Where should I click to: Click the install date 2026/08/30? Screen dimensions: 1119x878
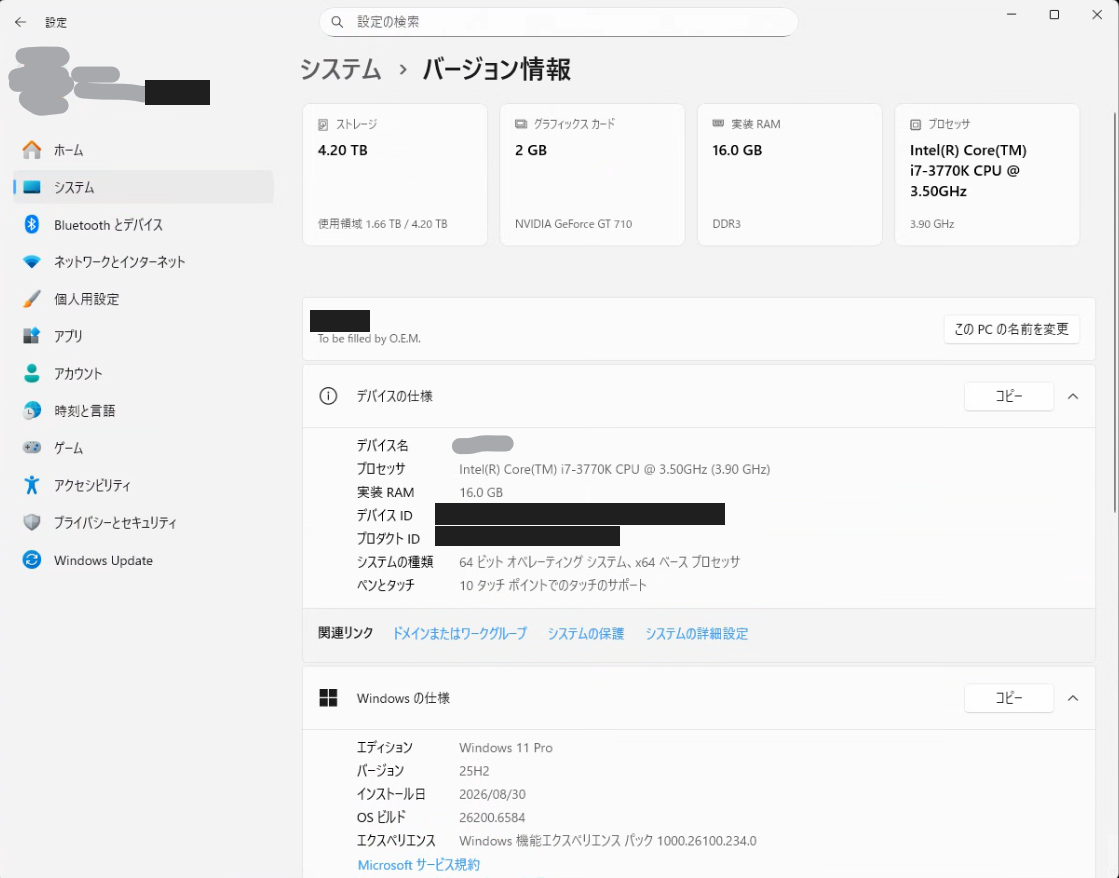pos(492,794)
